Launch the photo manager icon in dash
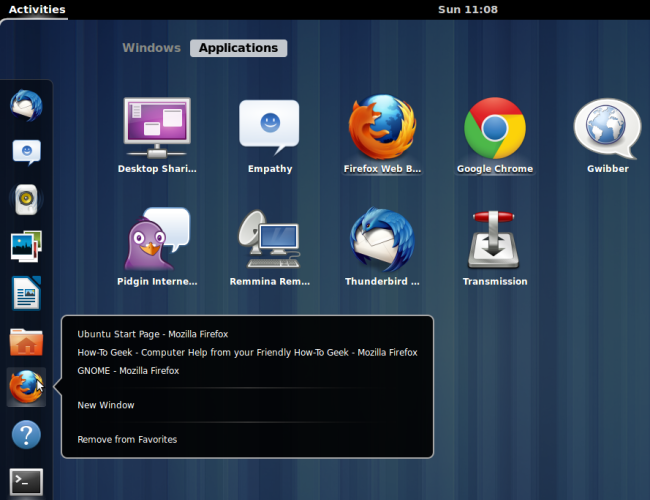650x500 pixels. [26, 246]
